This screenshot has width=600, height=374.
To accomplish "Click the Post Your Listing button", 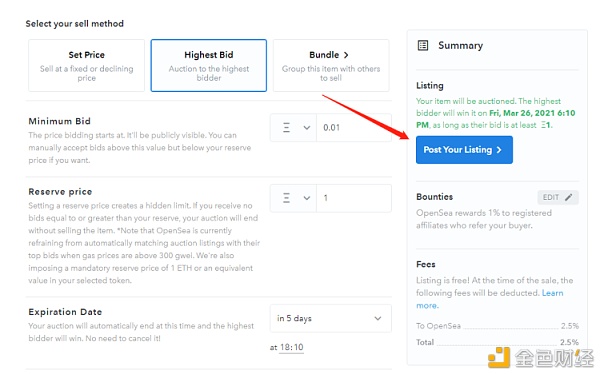I will tap(464, 150).
